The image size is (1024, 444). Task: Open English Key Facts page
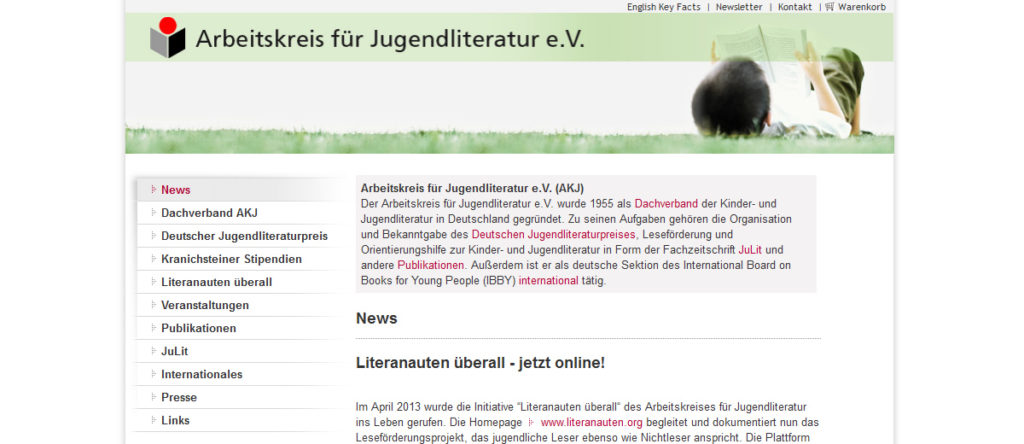coord(663,7)
